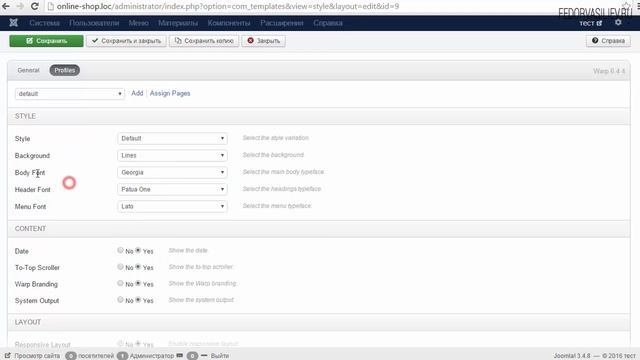Click browser forward arrow

click(x=20, y=6)
